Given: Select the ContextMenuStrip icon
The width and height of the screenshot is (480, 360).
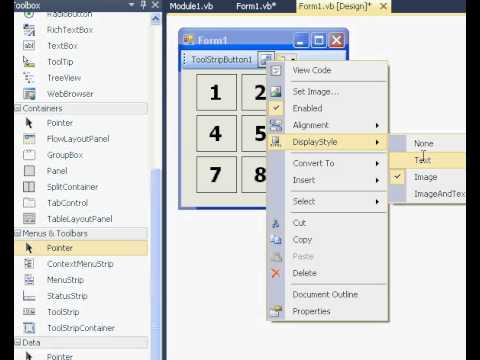Looking at the screenshot, I should pos(29,264).
